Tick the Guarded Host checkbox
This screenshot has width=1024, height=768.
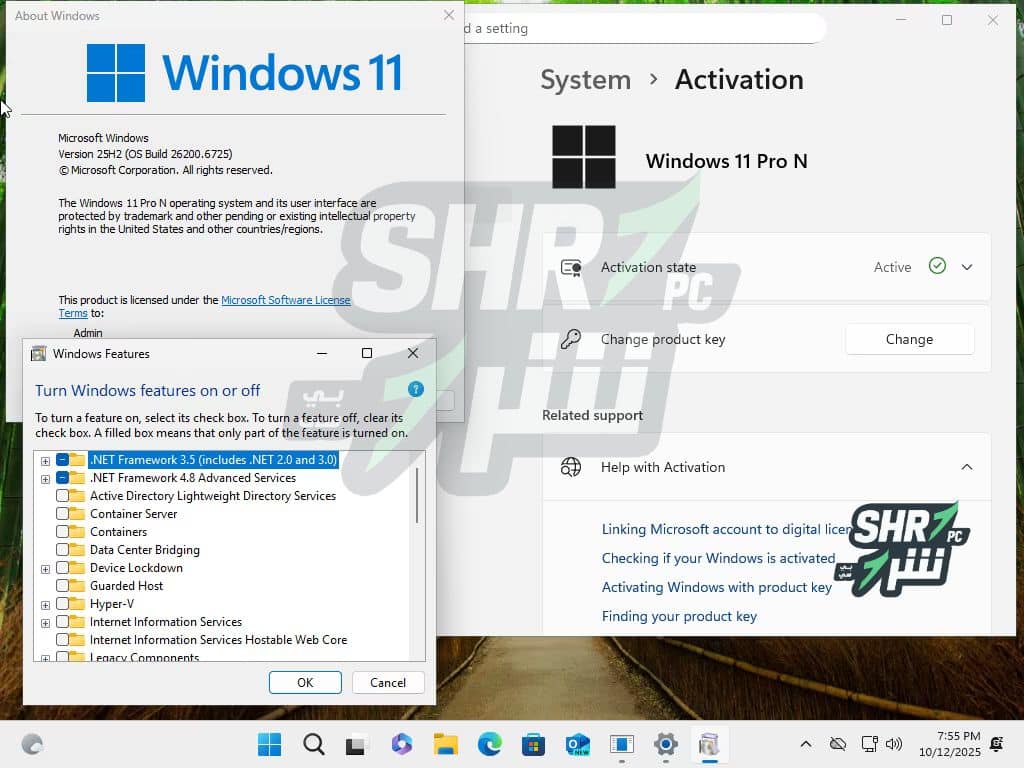point(63,586)
